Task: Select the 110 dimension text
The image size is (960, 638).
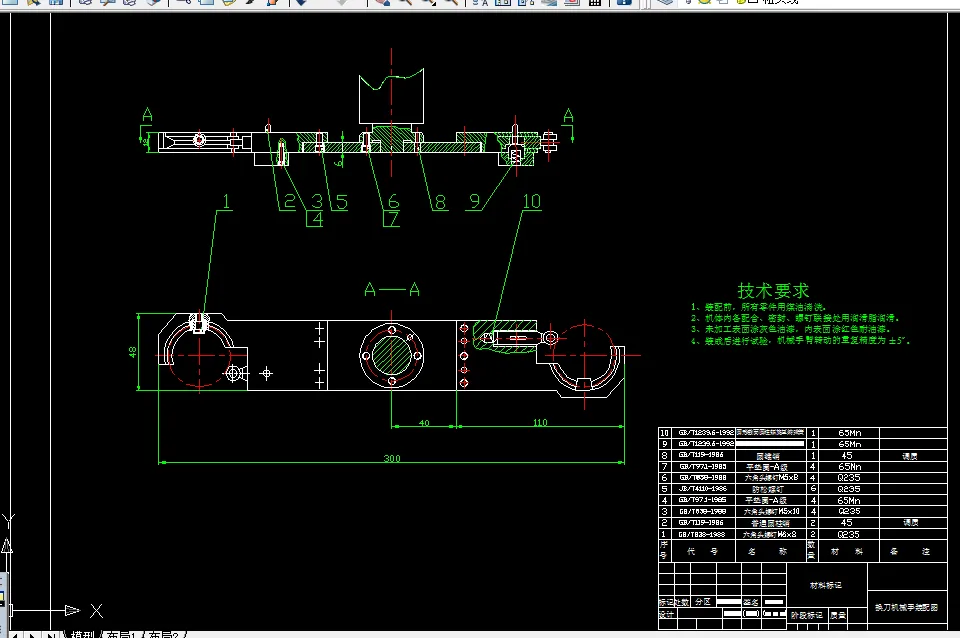Action: tap(540, 422)
